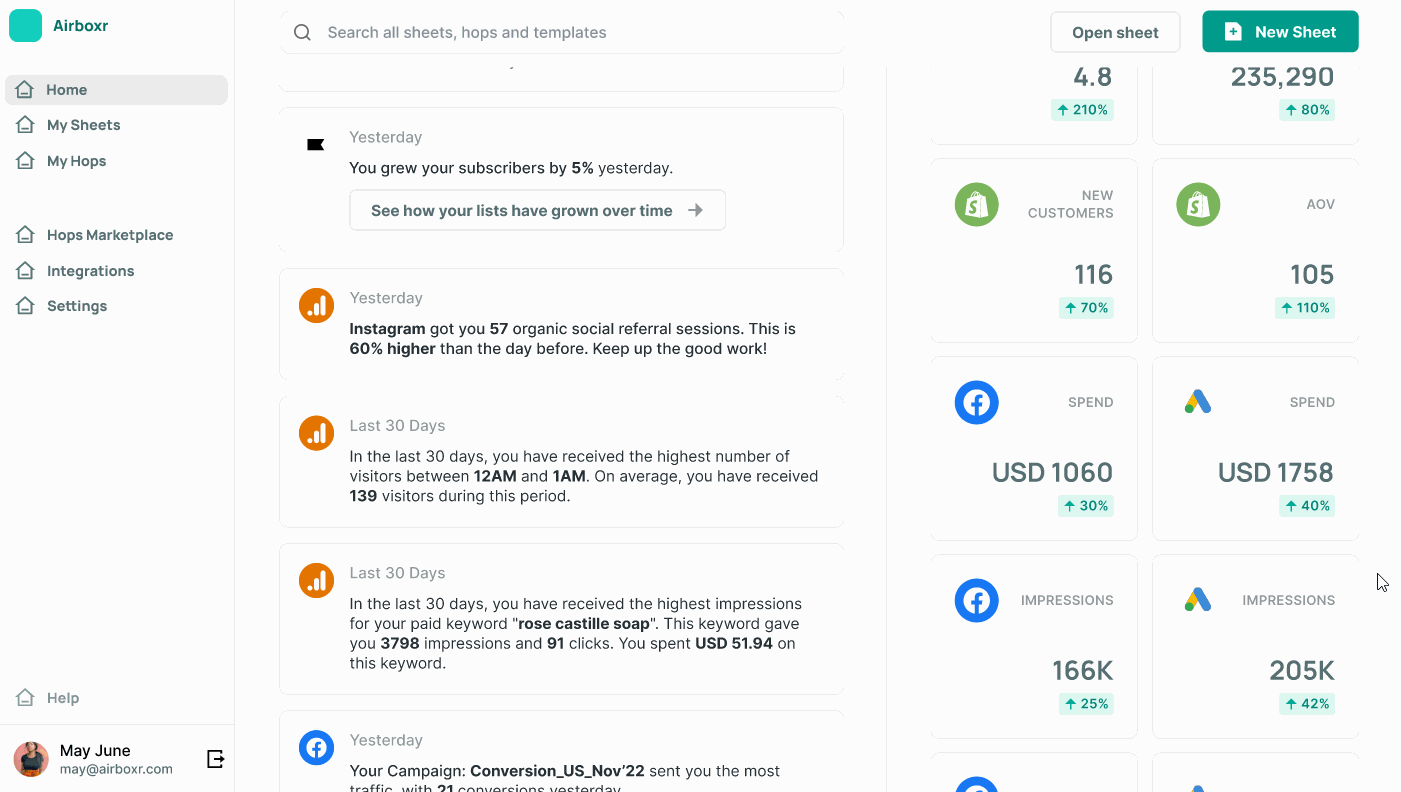Viewport: 1401px width, 792px height.
Task: Click the Facebook icon on campaign conversion insight
Action: [316, 748]
